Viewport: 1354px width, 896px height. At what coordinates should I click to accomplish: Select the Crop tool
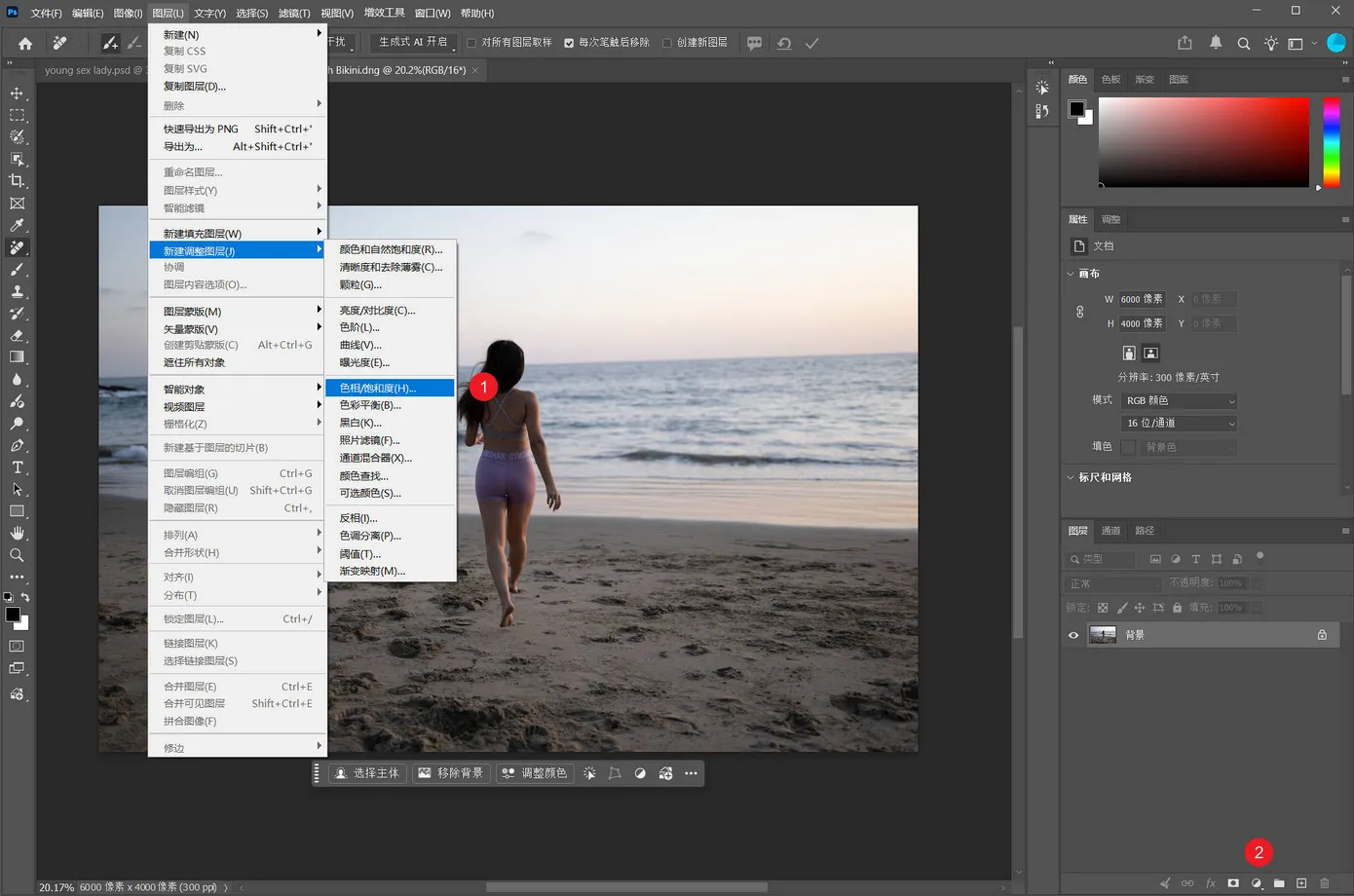click(17, 181)
